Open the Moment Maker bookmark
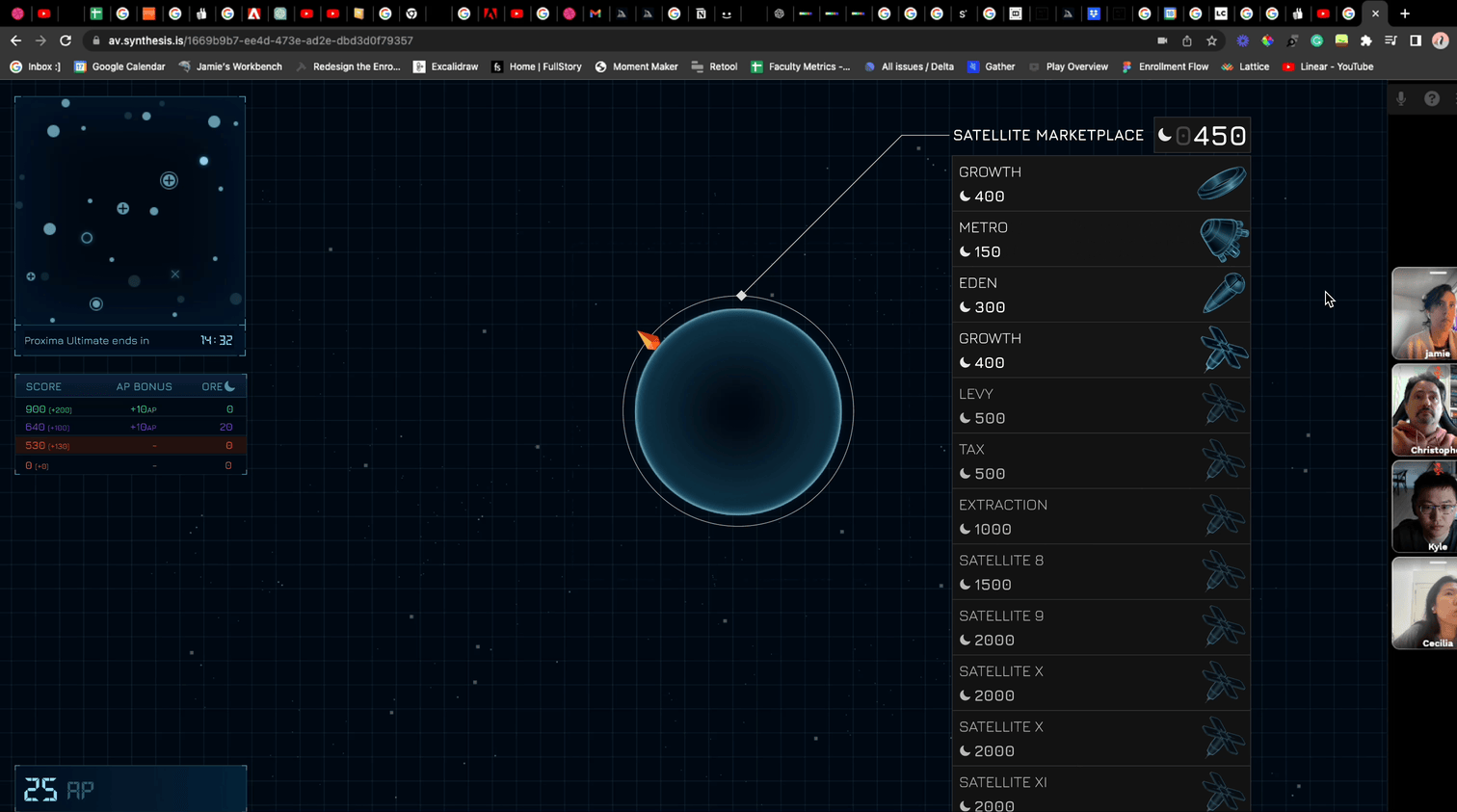 pos(637,66)
